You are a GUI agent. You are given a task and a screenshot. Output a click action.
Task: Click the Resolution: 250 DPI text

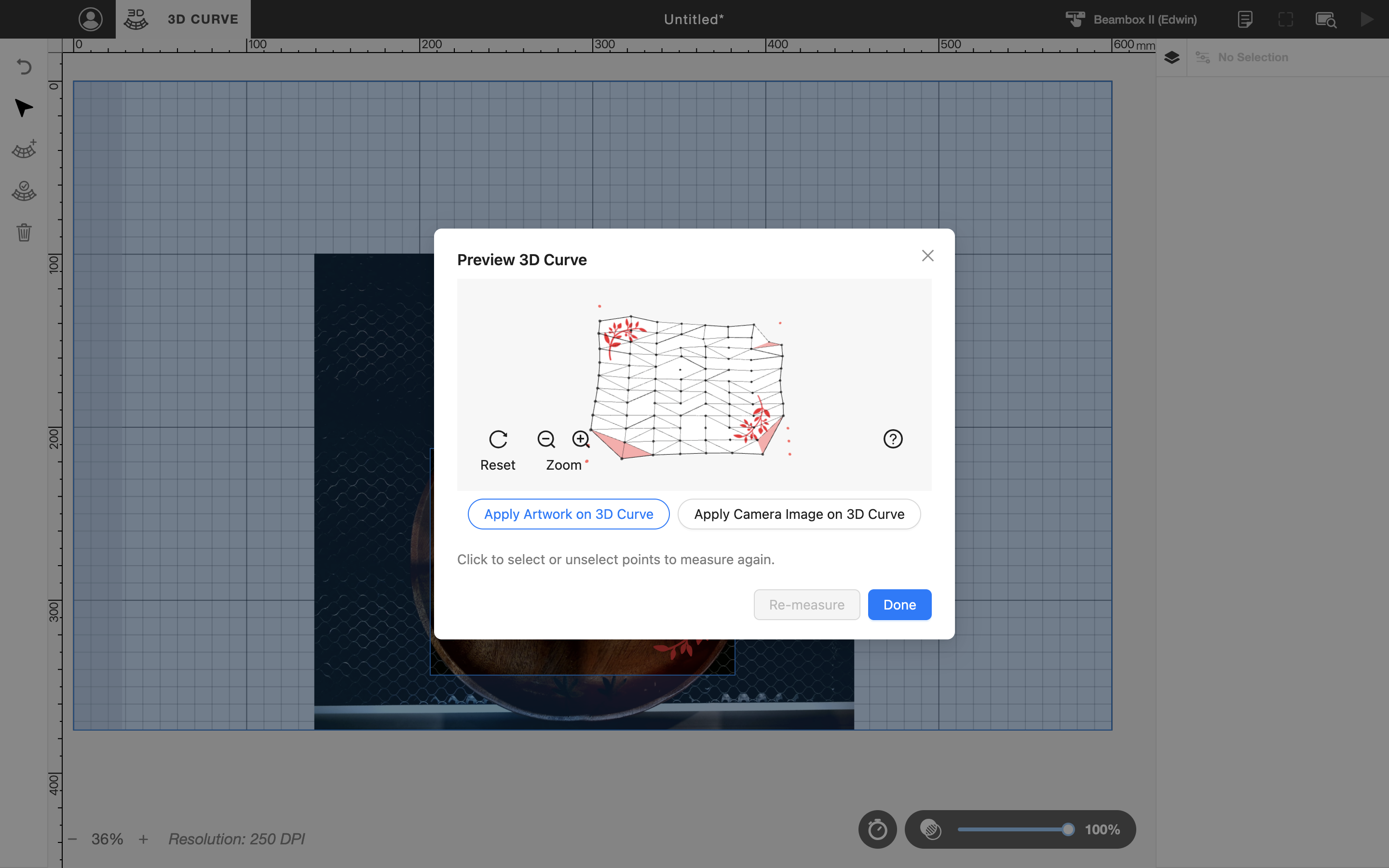236,839
